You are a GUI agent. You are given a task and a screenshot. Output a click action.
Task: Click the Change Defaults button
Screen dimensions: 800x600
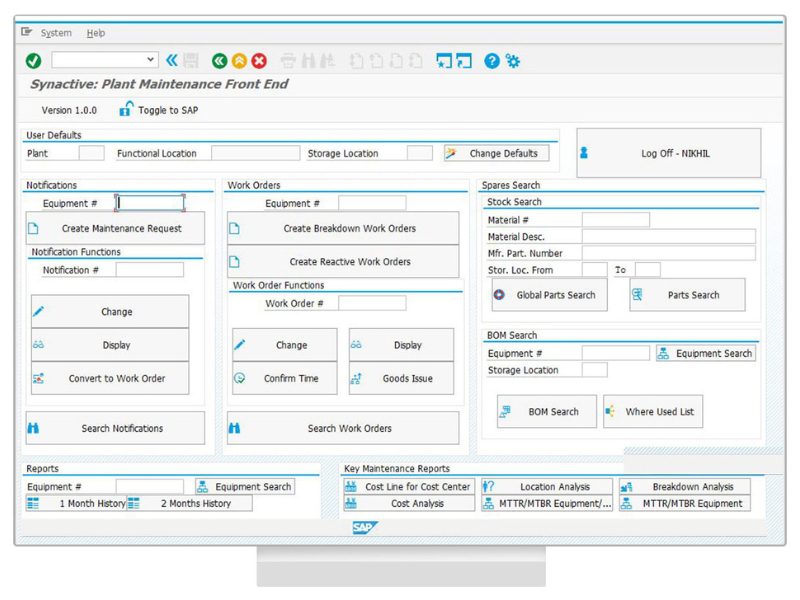[x=496, y=153]
